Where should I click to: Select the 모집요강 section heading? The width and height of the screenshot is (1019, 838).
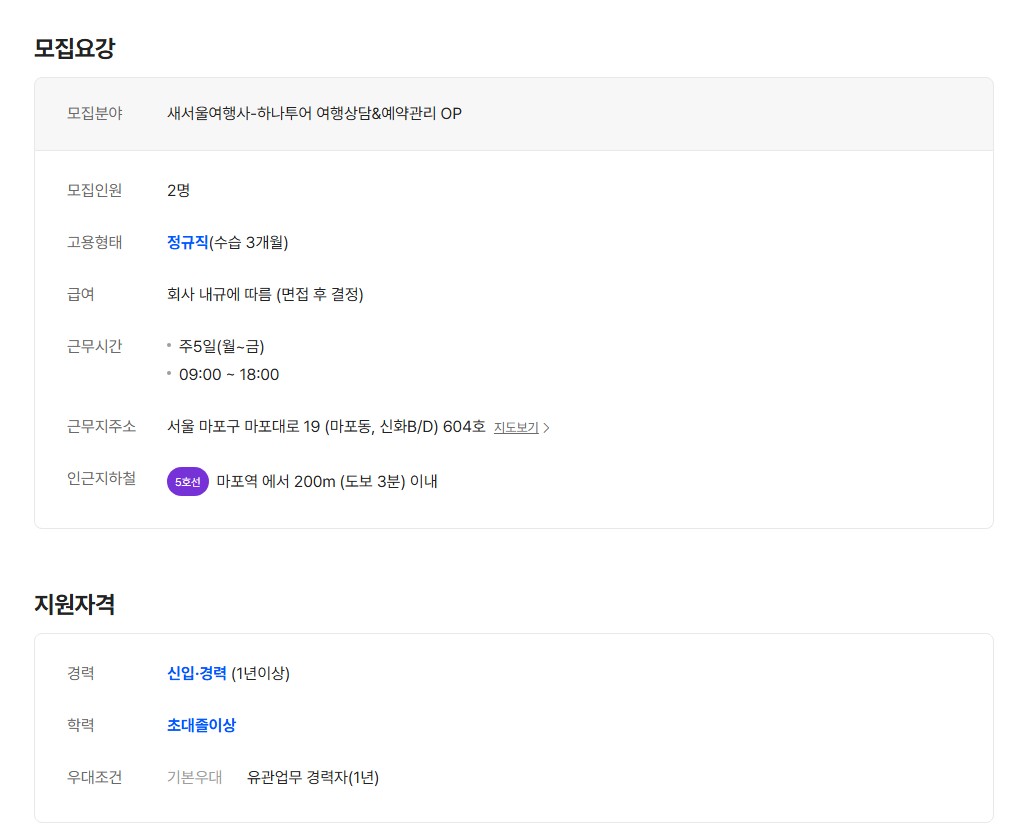click(75, 48)
